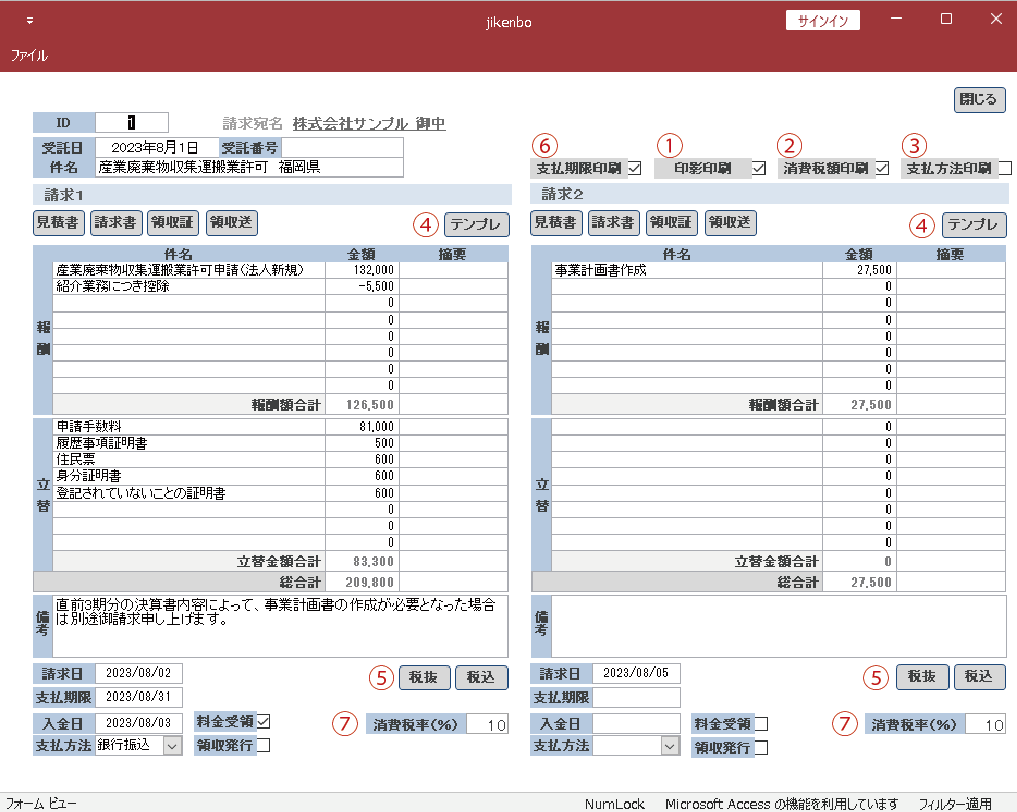Click the テンプレ button for 請求1
This screenshot has height=812, width=1017.
coord(477,224)
